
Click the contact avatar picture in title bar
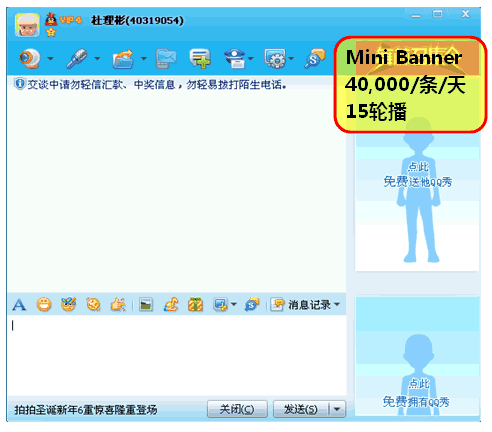[x=27, y=25]
